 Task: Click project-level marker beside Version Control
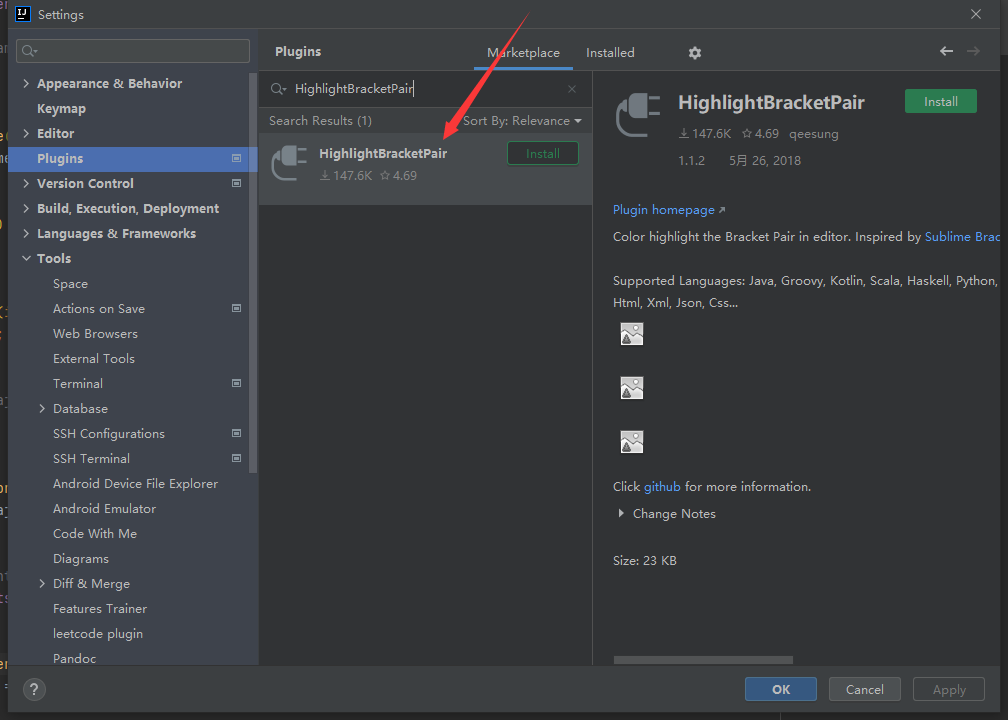(x=237, y=183)
